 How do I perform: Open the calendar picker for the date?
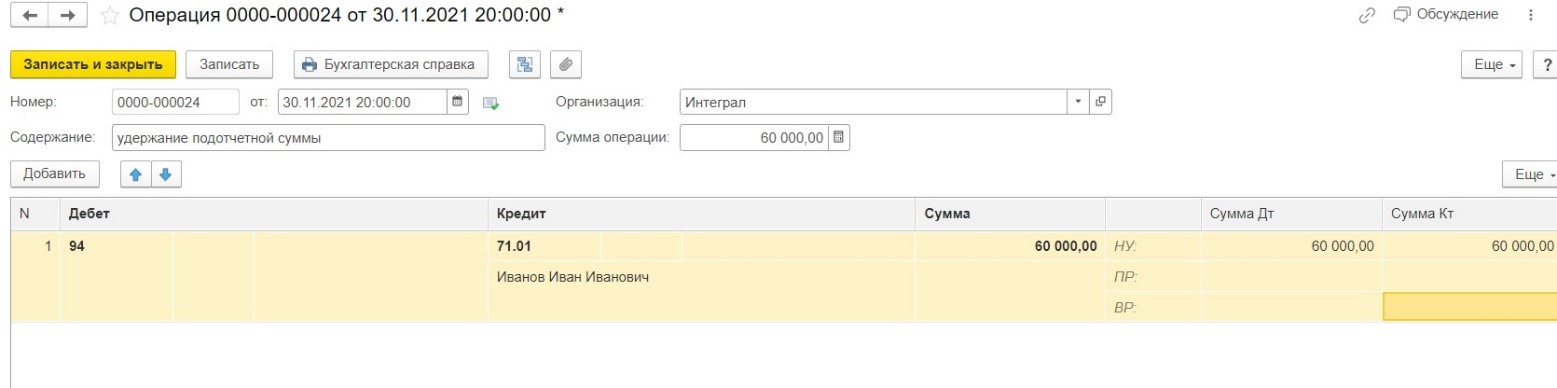[x=458, y=102]
